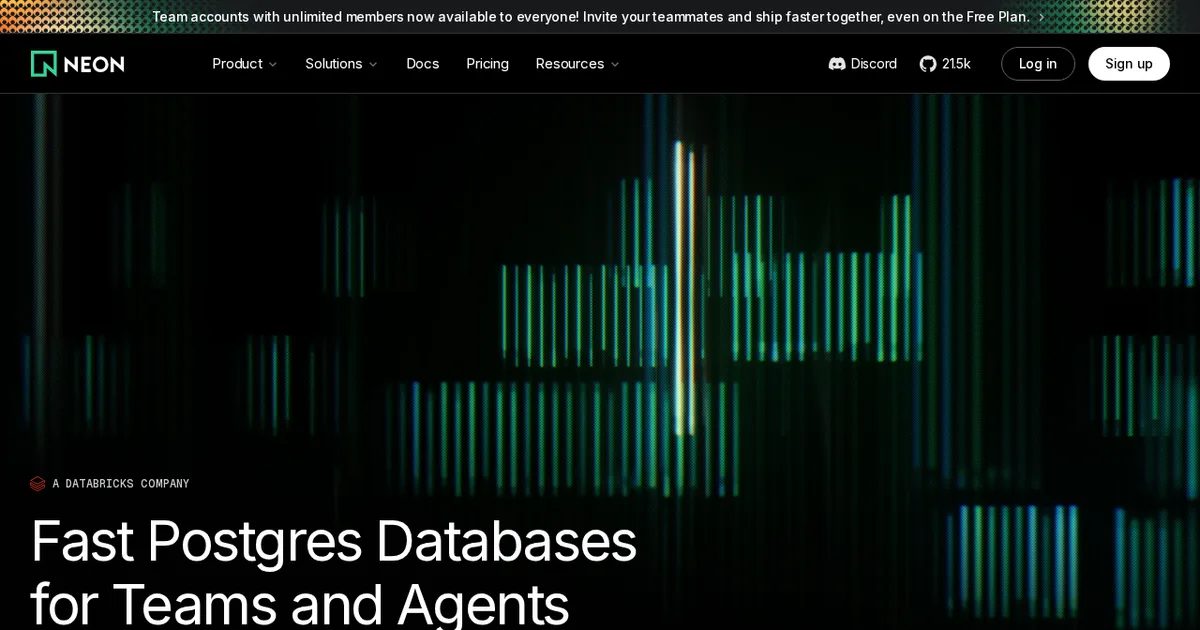1200x630 pixels.
Task: Click the Neon logo in the header
Action: tap(78, 64)
